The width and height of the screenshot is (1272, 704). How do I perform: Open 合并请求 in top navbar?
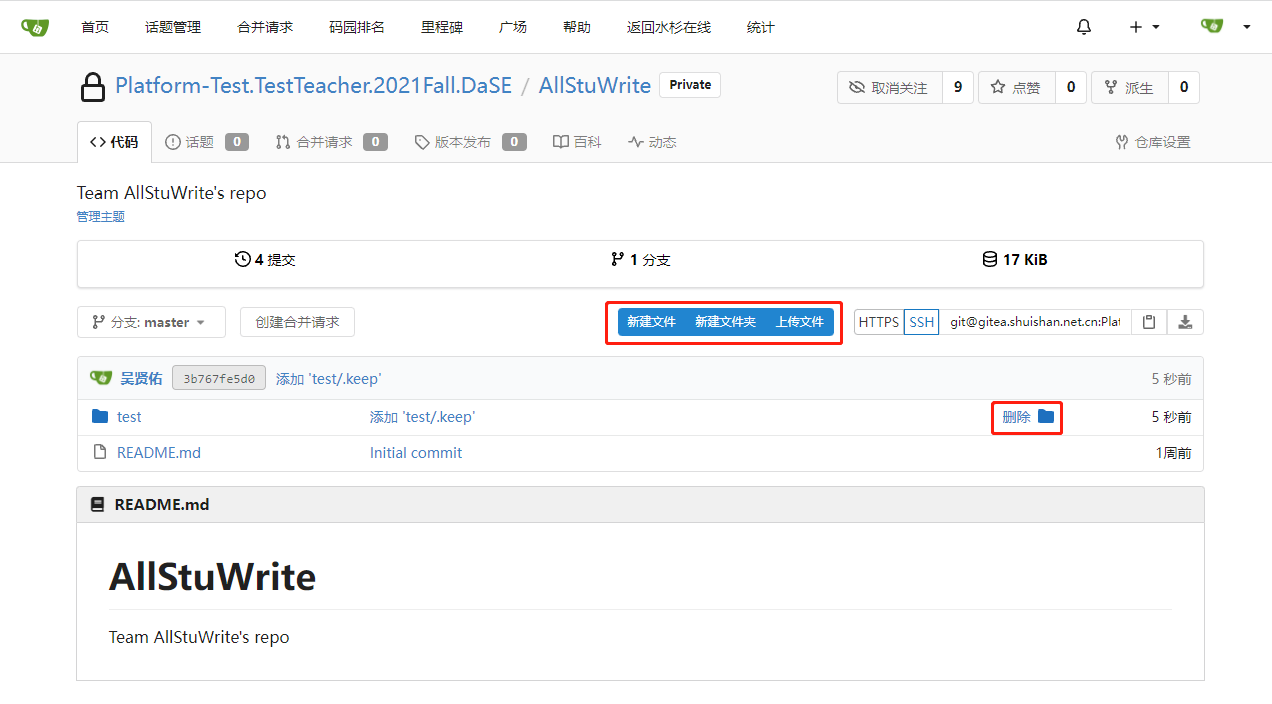(x=265, y=27)
